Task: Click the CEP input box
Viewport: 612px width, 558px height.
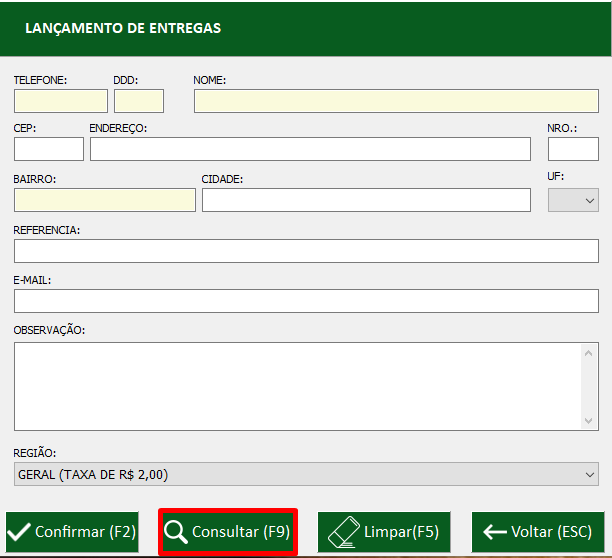Action: (49, 149)
